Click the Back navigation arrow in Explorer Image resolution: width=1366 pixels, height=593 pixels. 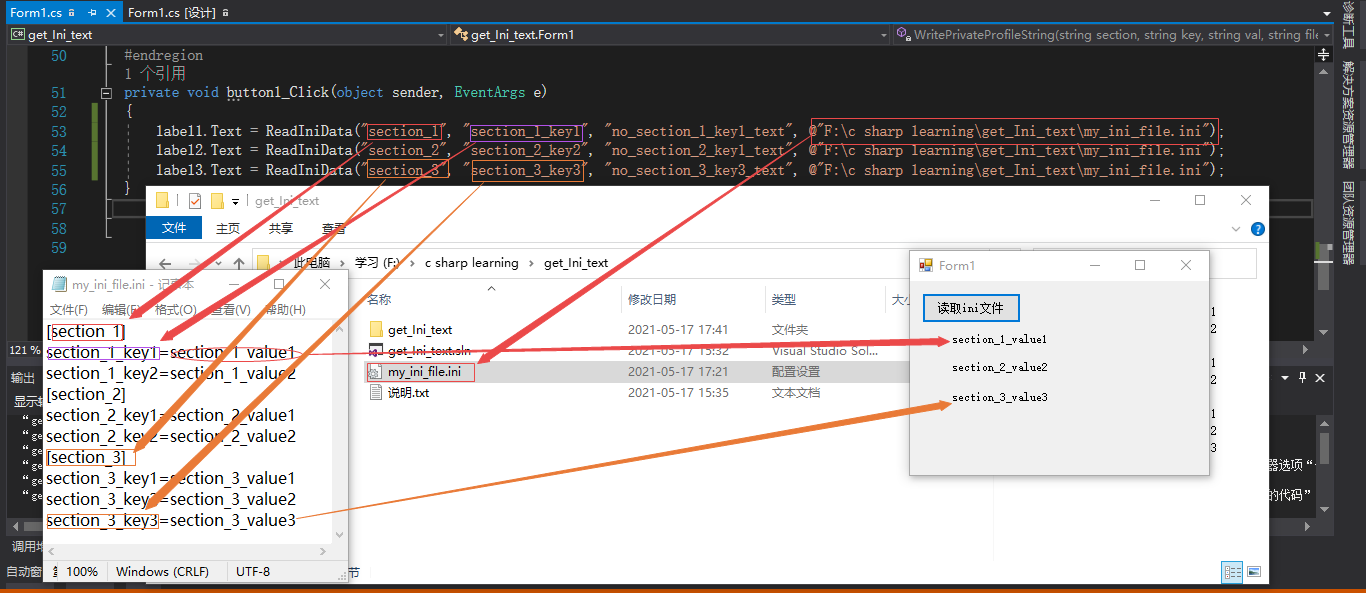(x=165, y=261)
